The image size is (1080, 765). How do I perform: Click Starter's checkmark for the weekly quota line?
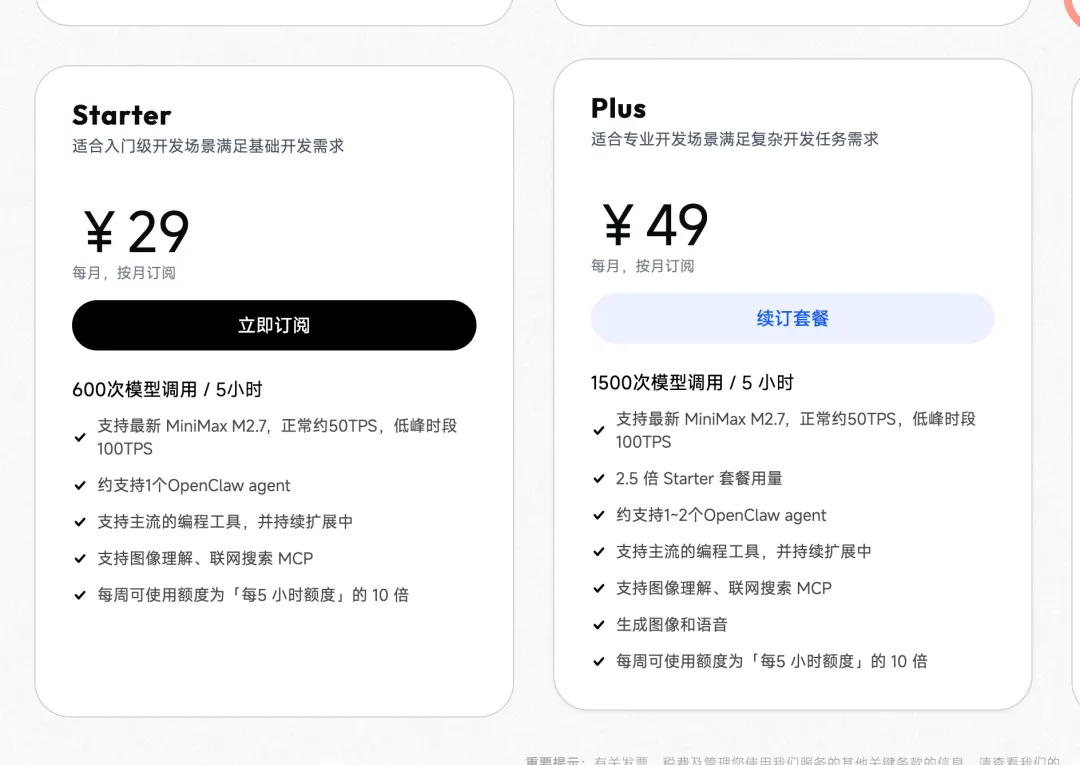80,595
